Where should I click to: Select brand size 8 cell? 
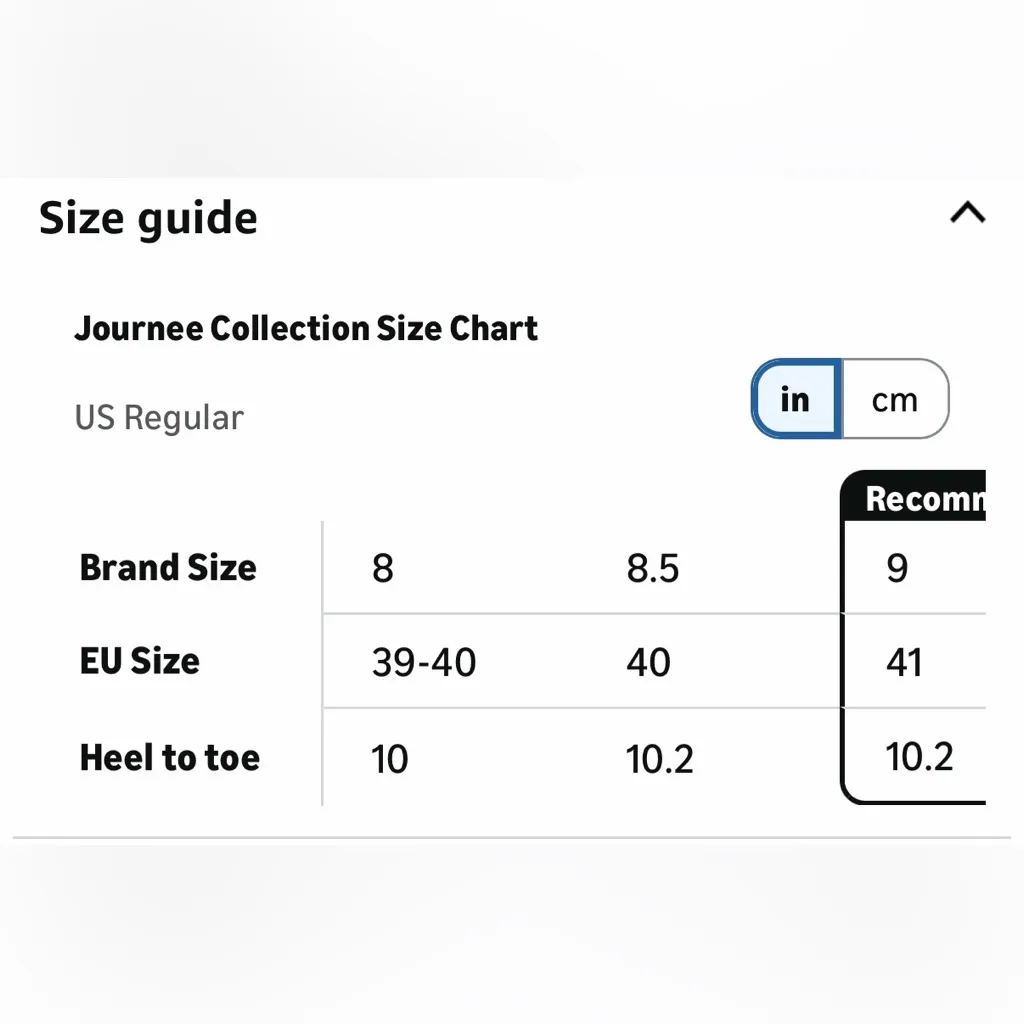[x=383, y=568]
